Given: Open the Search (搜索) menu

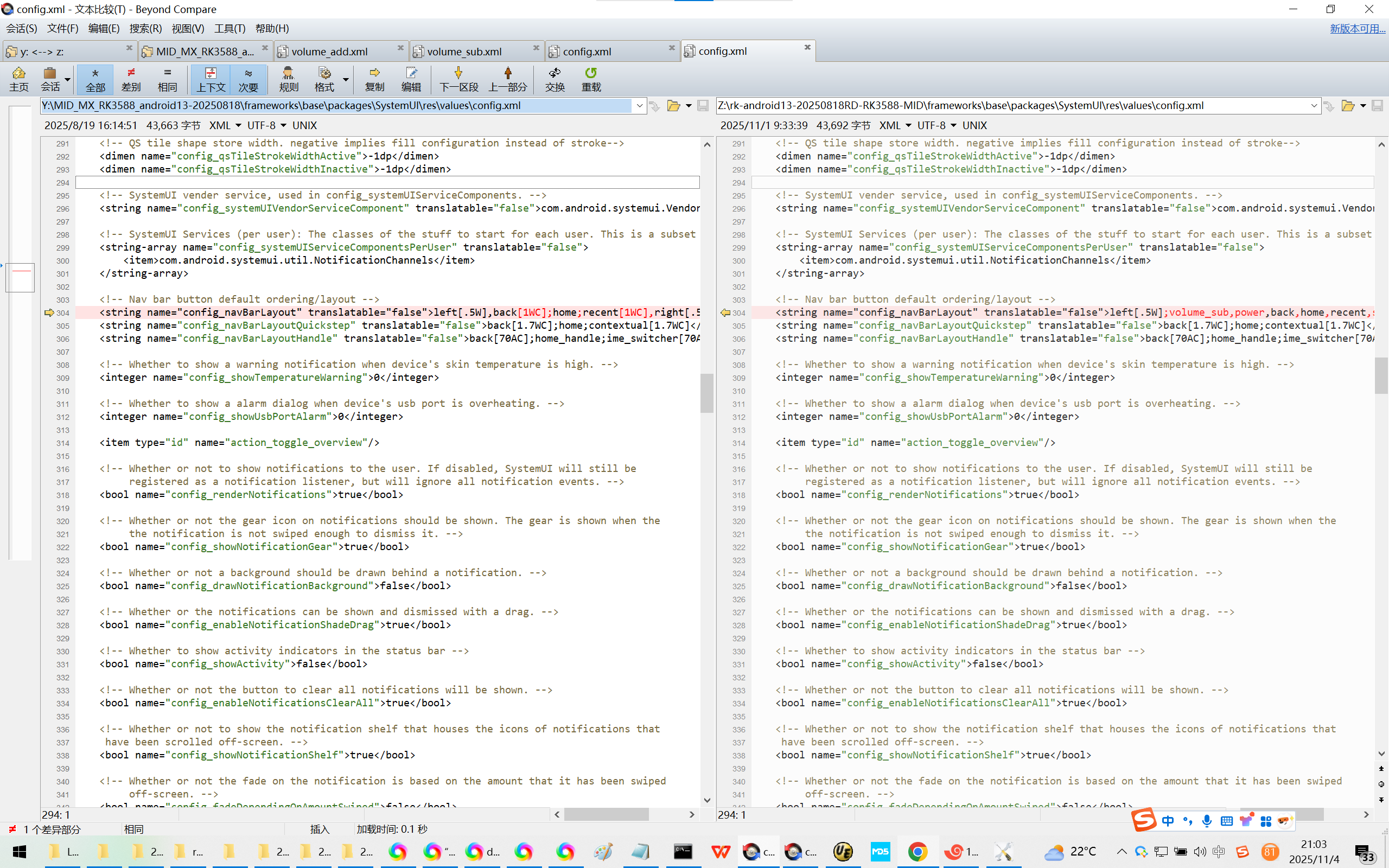Looking at the screenshot, I should click(x=145, y=28).
